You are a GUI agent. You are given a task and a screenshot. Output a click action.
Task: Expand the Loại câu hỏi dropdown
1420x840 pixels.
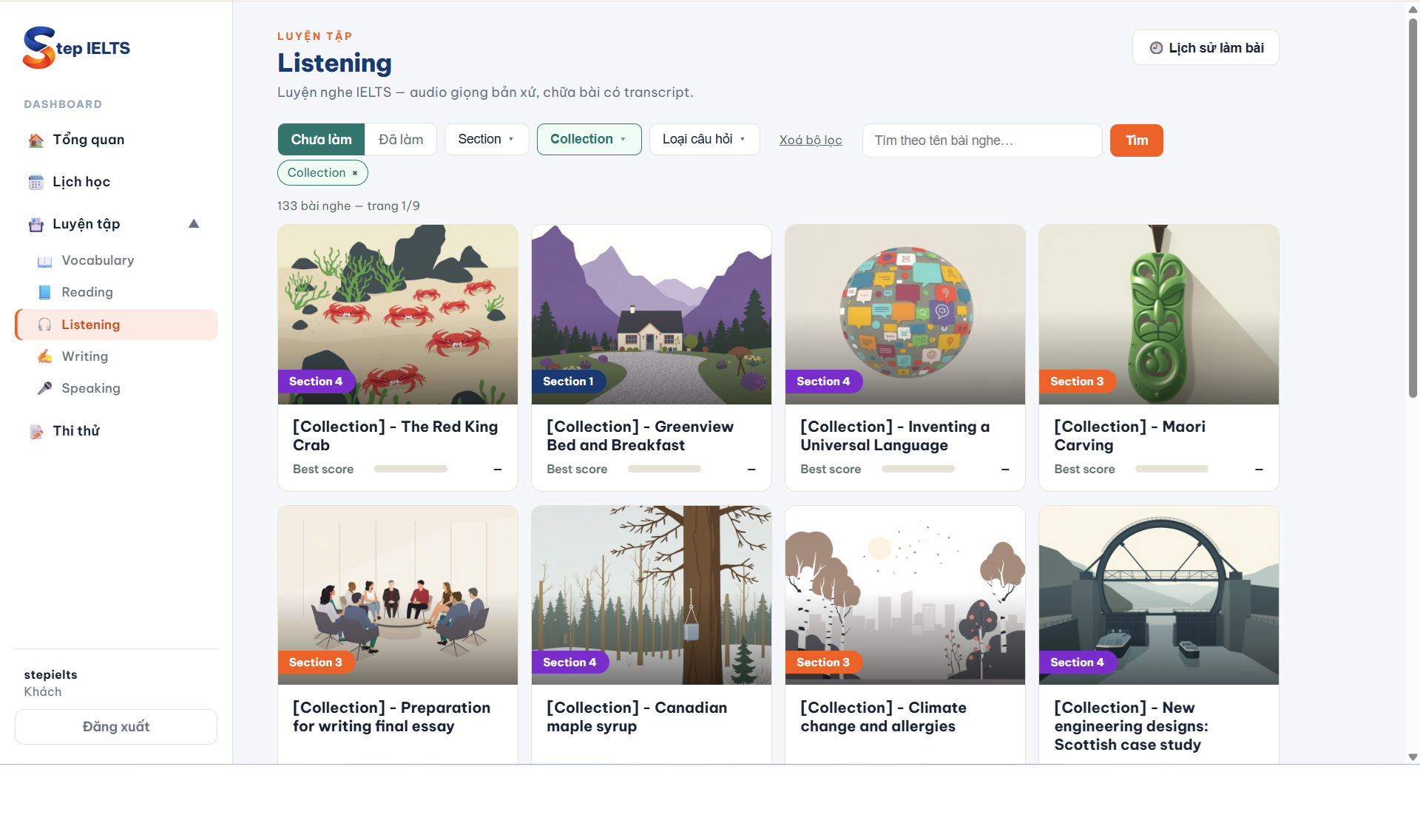704,140
